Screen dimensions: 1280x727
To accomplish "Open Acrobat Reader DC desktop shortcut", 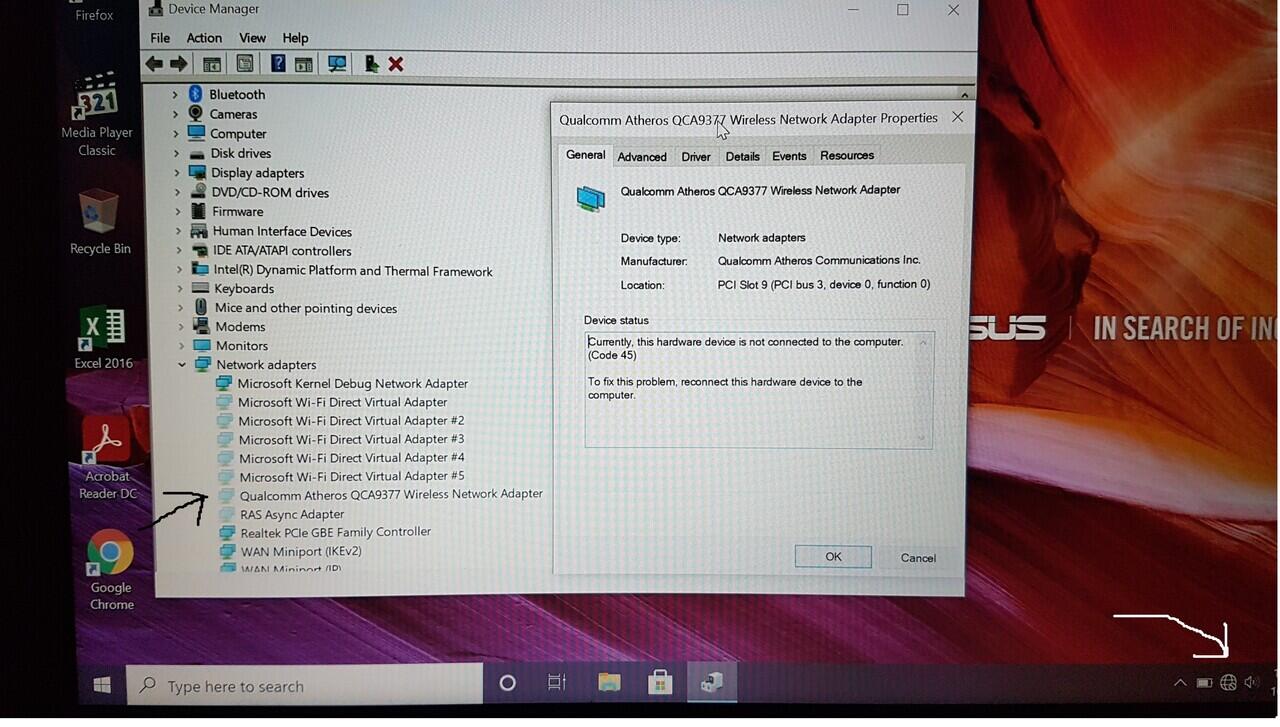I will [107, 459].
